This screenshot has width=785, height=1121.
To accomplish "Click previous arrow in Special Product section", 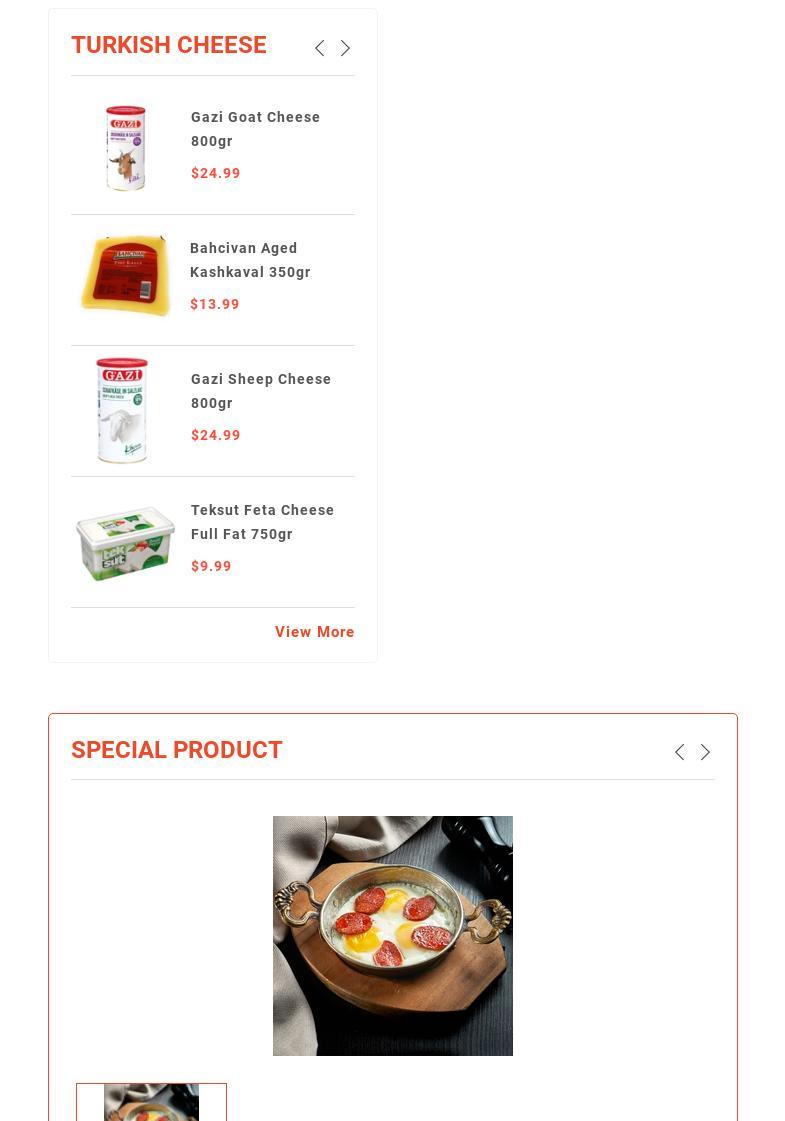I will click(x=680, y=752).
